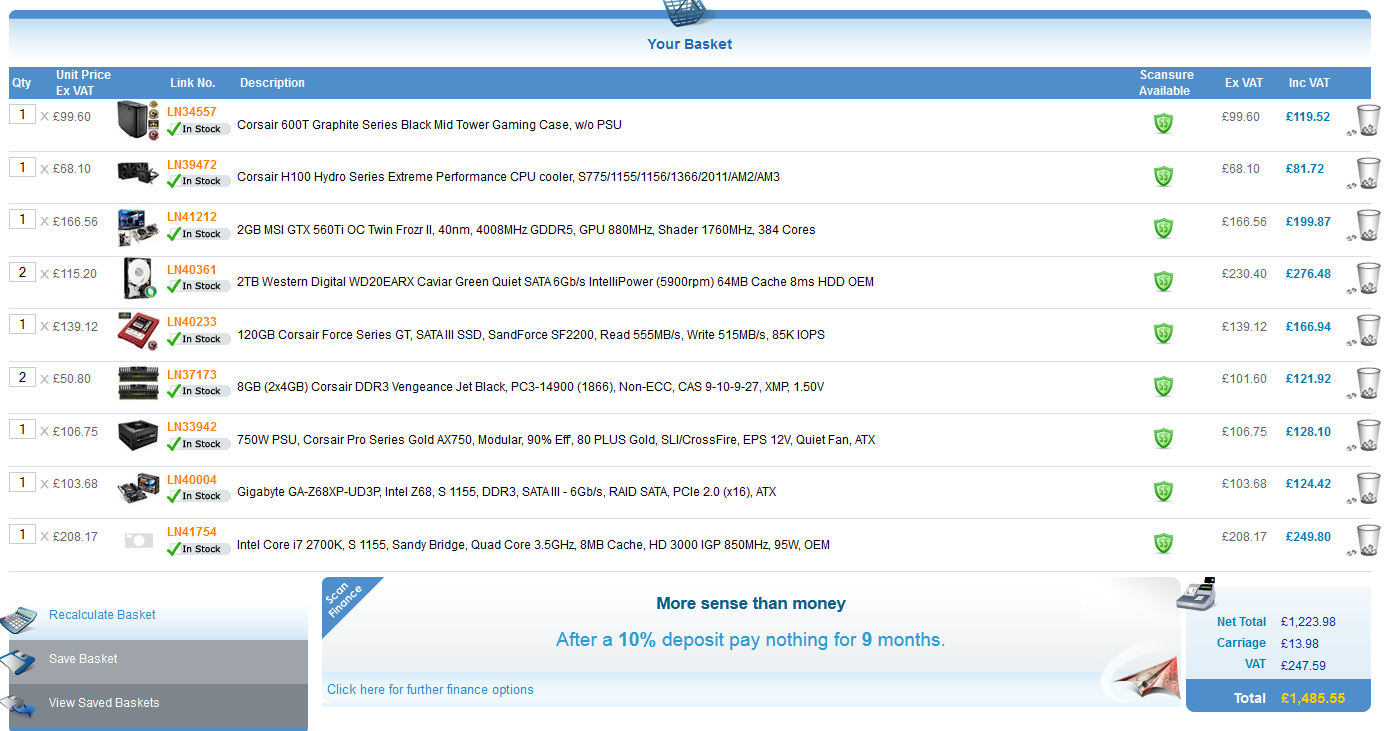Delete the Corsair Vengeance RAM from basket
Image resolution: width=1387 pixels, height=731 pixels.
[x=1367, y=382]
